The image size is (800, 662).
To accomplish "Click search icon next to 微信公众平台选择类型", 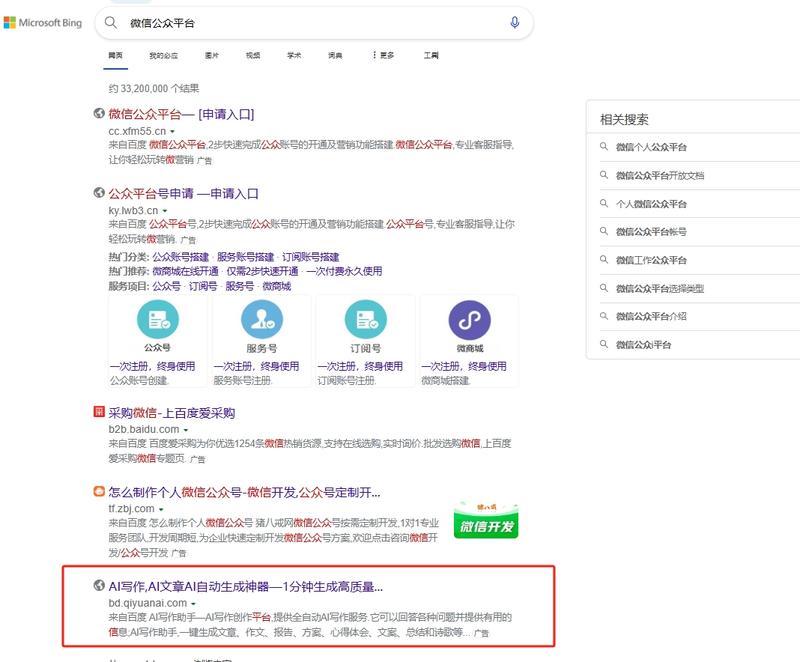I will click(x=604, y=288).
